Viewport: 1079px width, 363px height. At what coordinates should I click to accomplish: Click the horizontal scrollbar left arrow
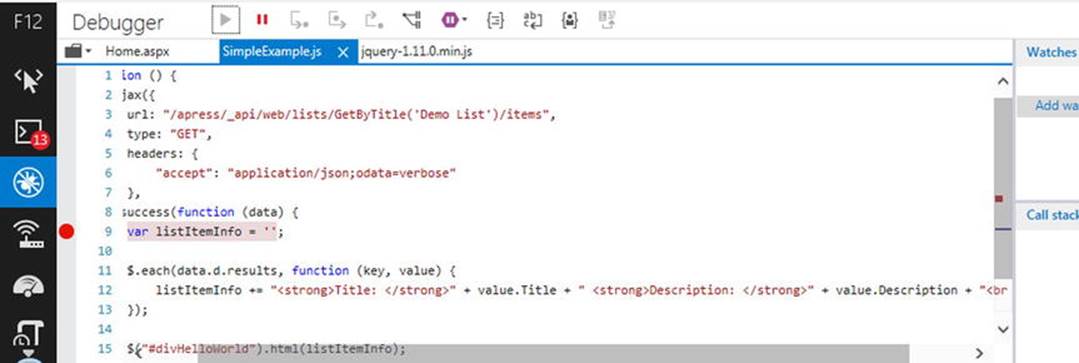pyautogui.click(x=138, y=353)
